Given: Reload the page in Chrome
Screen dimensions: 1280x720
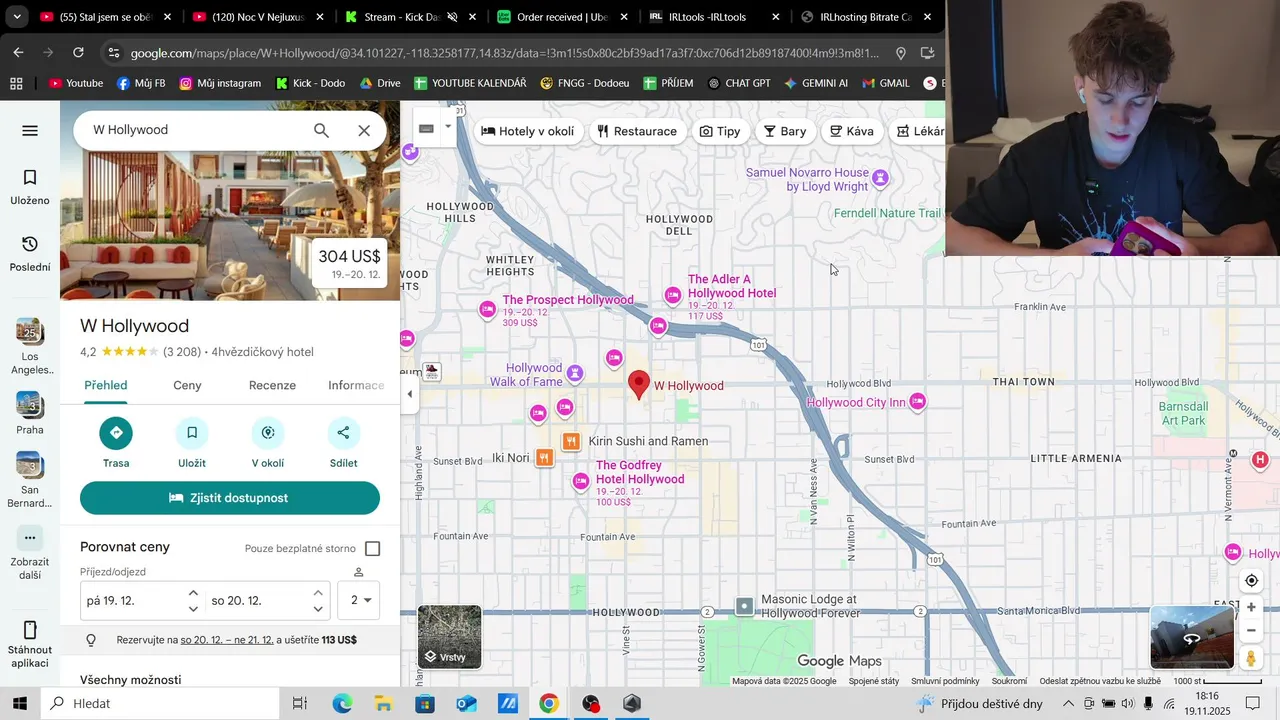Looking at the screenshot, I should (79, 53).
